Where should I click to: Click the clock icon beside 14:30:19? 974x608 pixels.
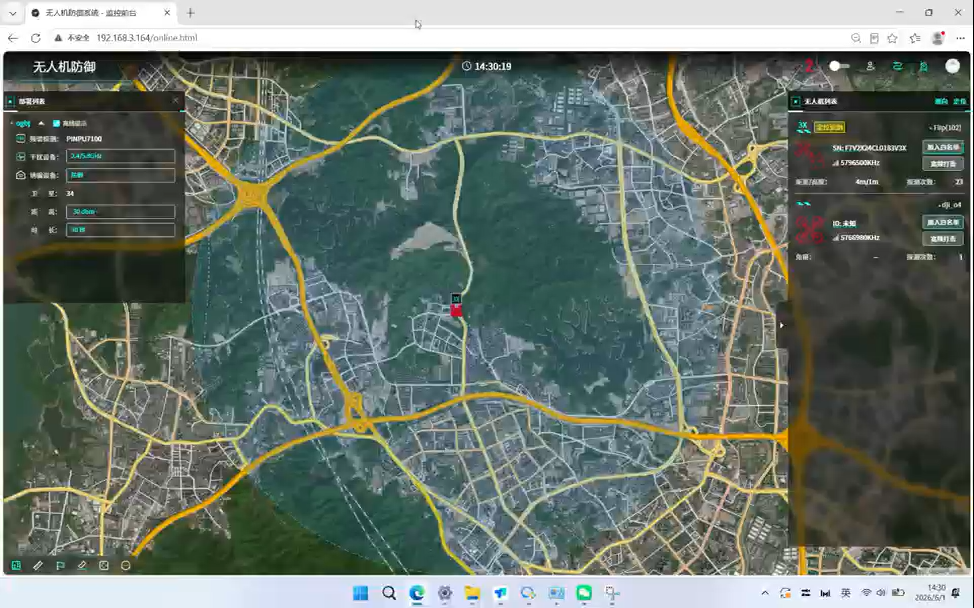467,66
